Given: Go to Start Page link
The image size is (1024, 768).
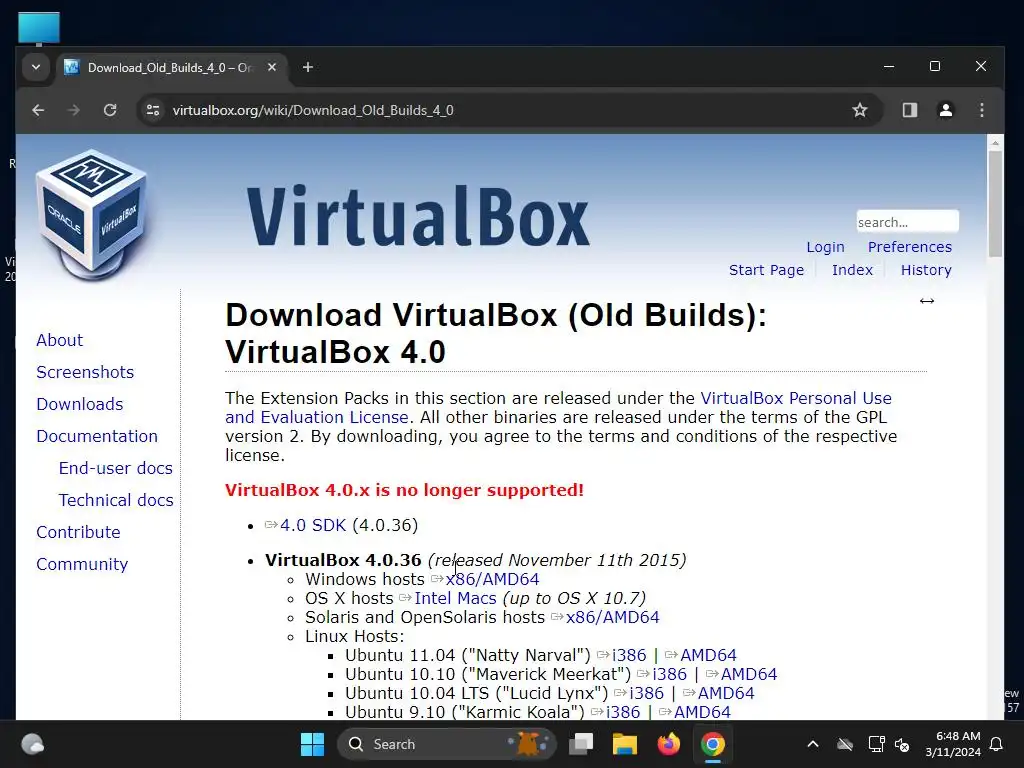Looking at the screenshot, I should coord(766,270).
